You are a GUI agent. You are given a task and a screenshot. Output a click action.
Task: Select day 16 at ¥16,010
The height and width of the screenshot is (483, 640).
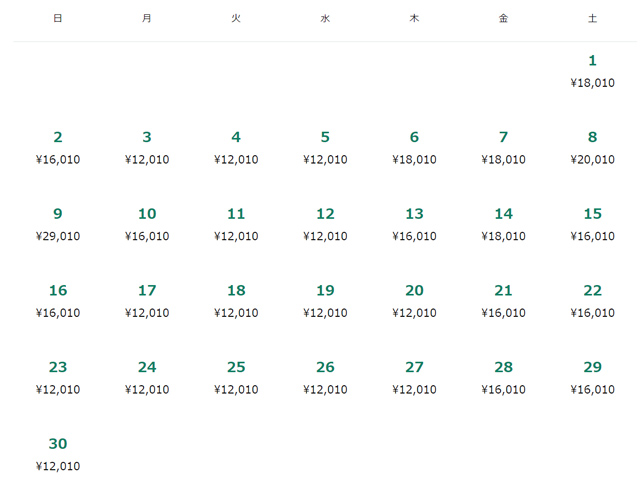[58, 300]
